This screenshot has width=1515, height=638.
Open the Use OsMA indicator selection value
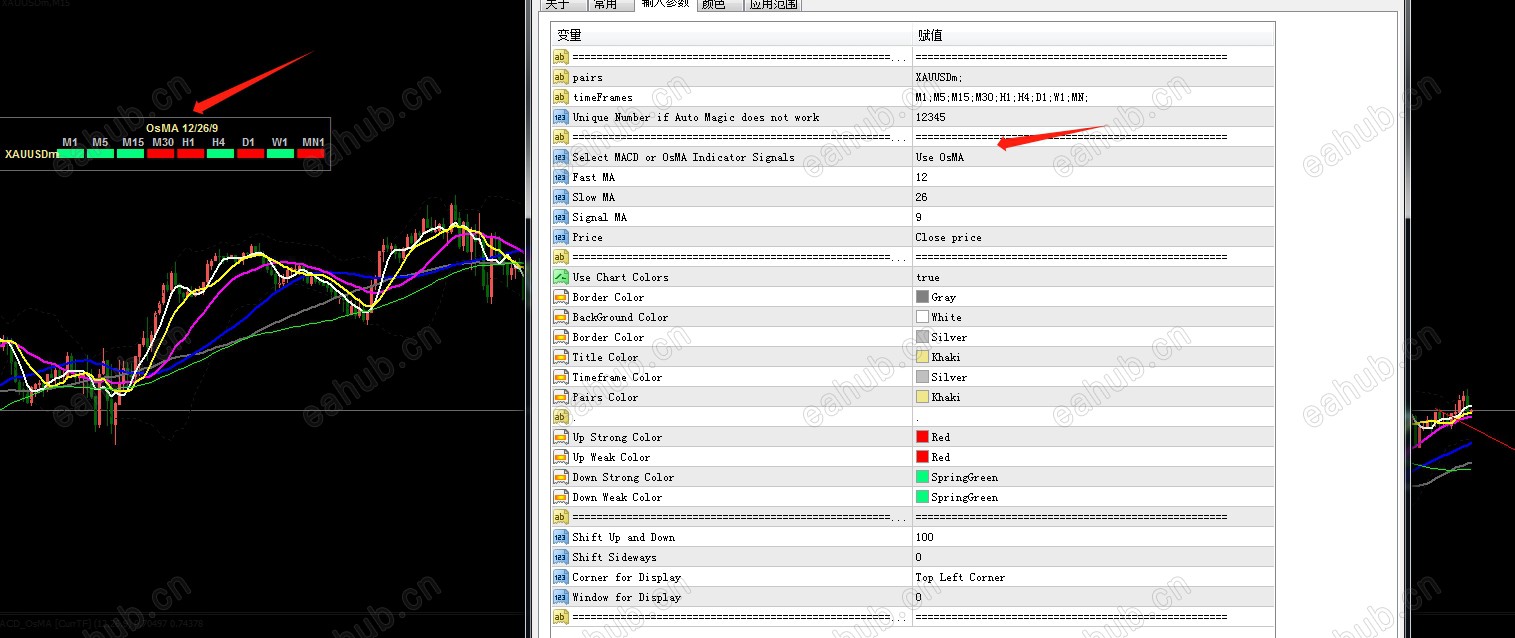pos(1093,157)
